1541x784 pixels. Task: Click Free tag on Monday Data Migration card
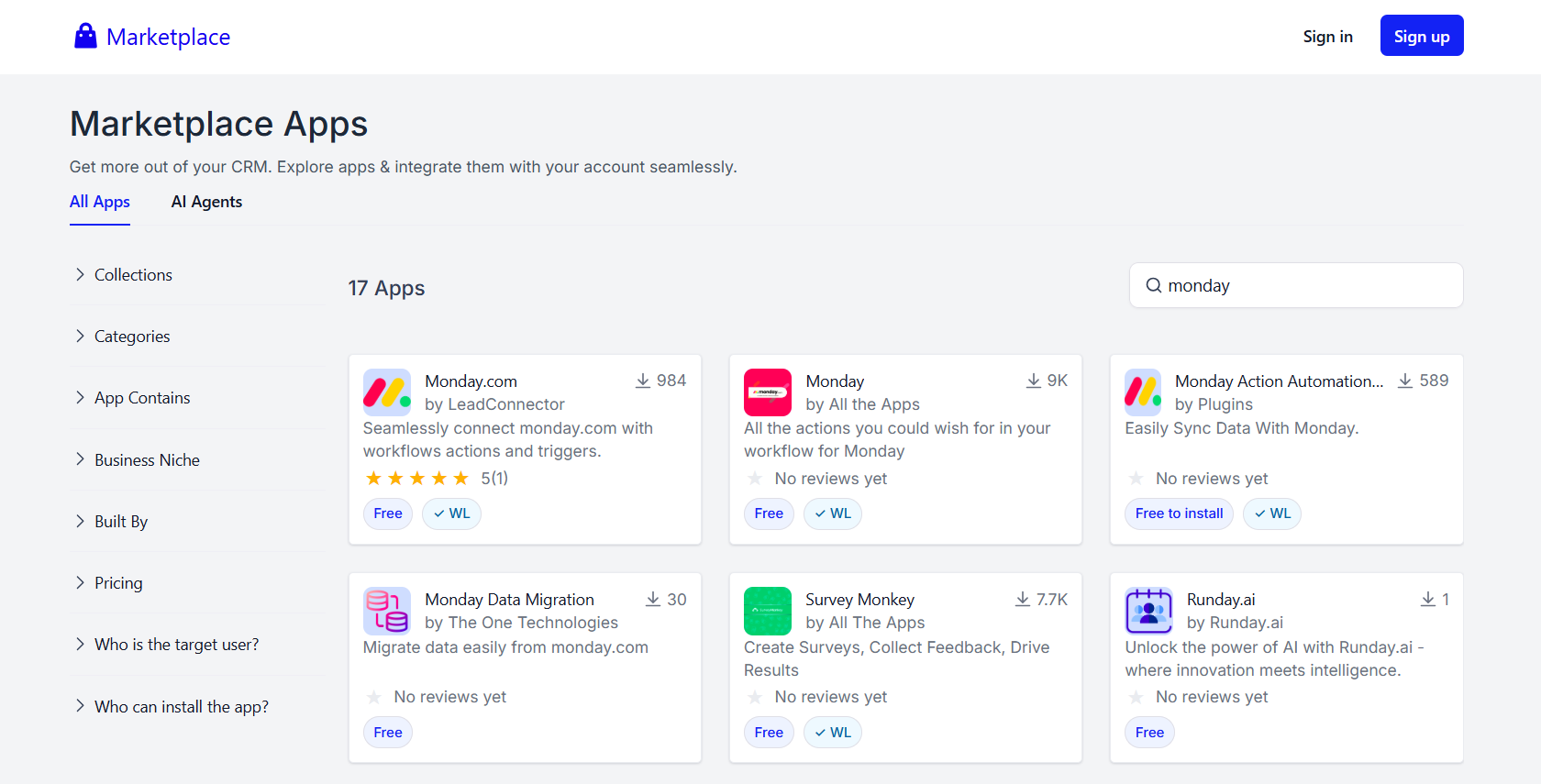[388, 733]
